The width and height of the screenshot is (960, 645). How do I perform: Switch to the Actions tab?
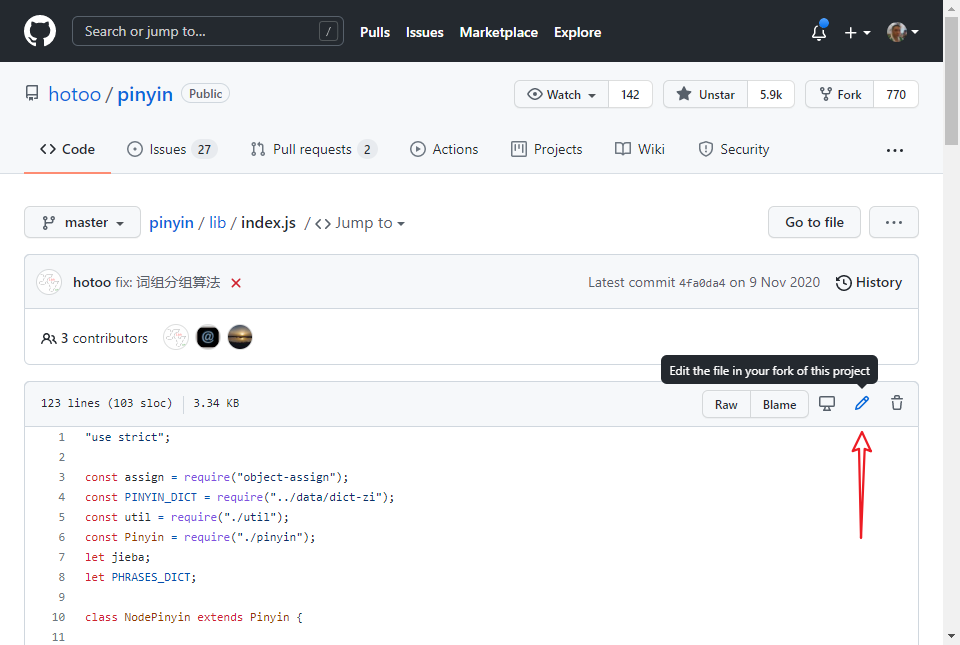444,149
